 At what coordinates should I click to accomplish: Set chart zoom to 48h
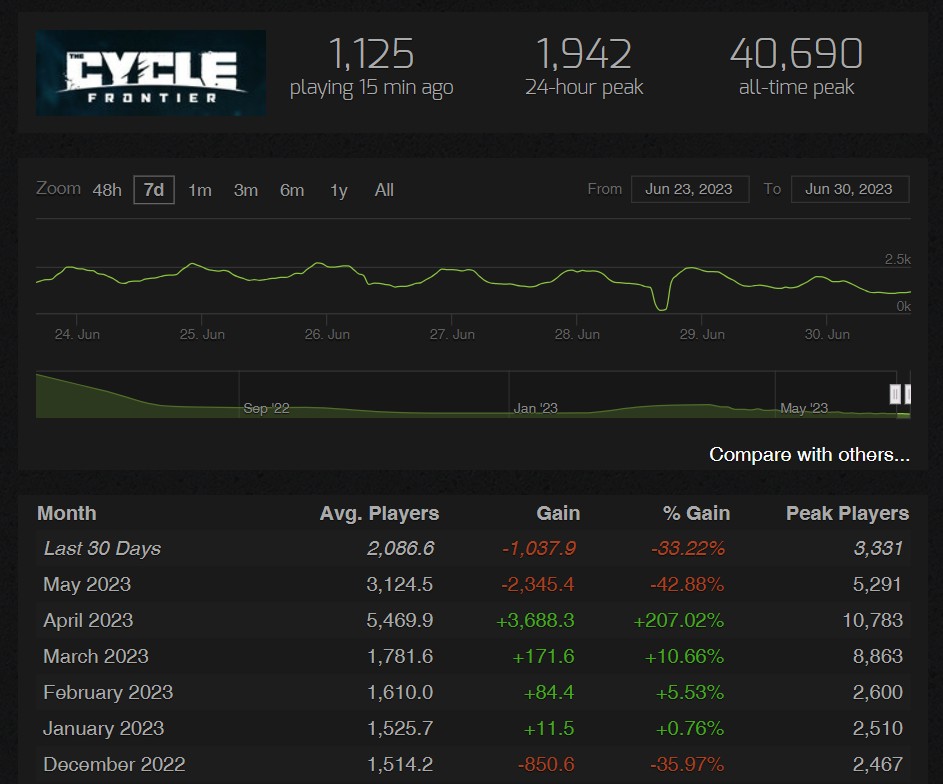[x=107, y=190]
